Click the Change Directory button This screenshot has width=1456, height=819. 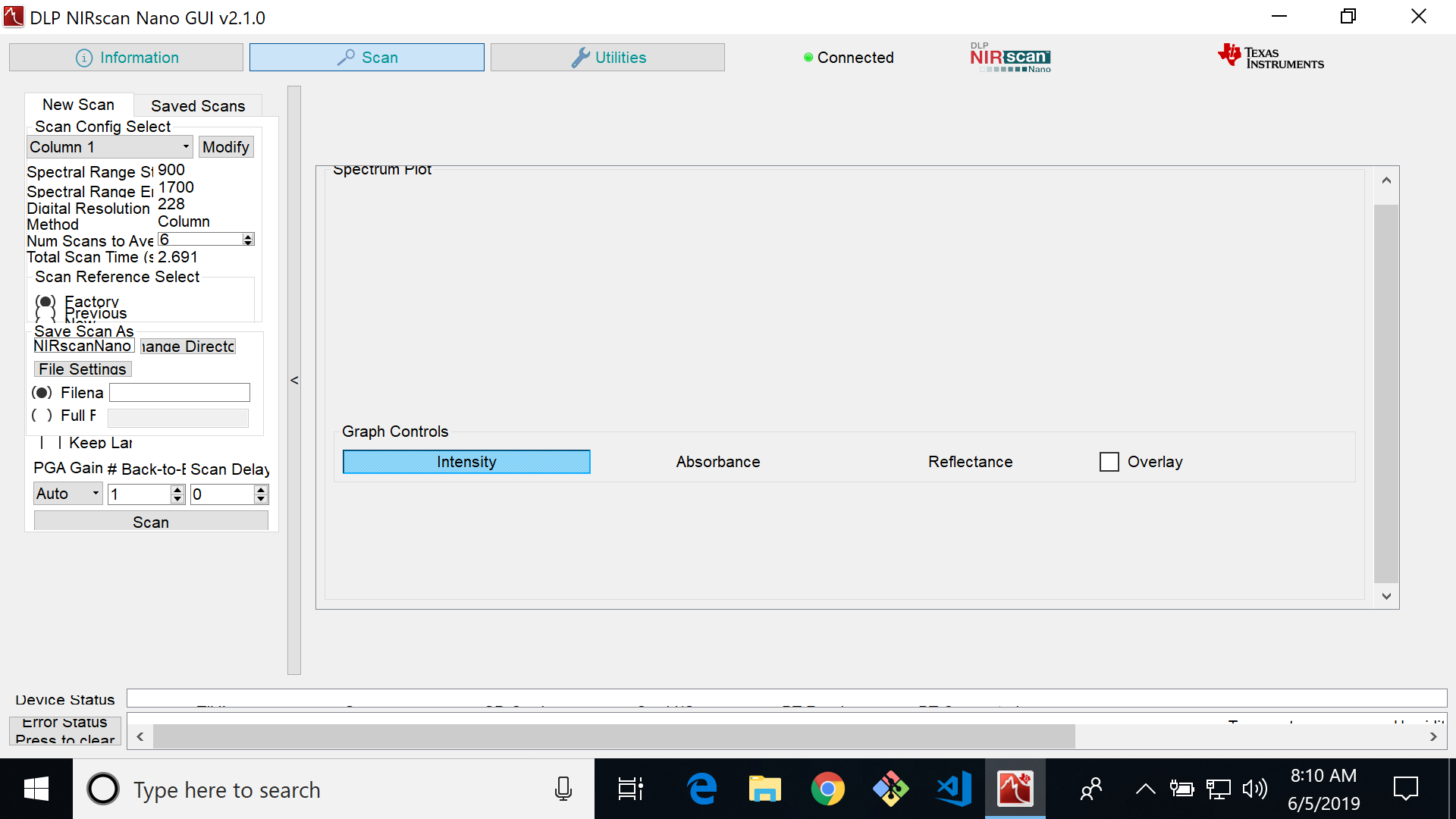tap(188, 347)
